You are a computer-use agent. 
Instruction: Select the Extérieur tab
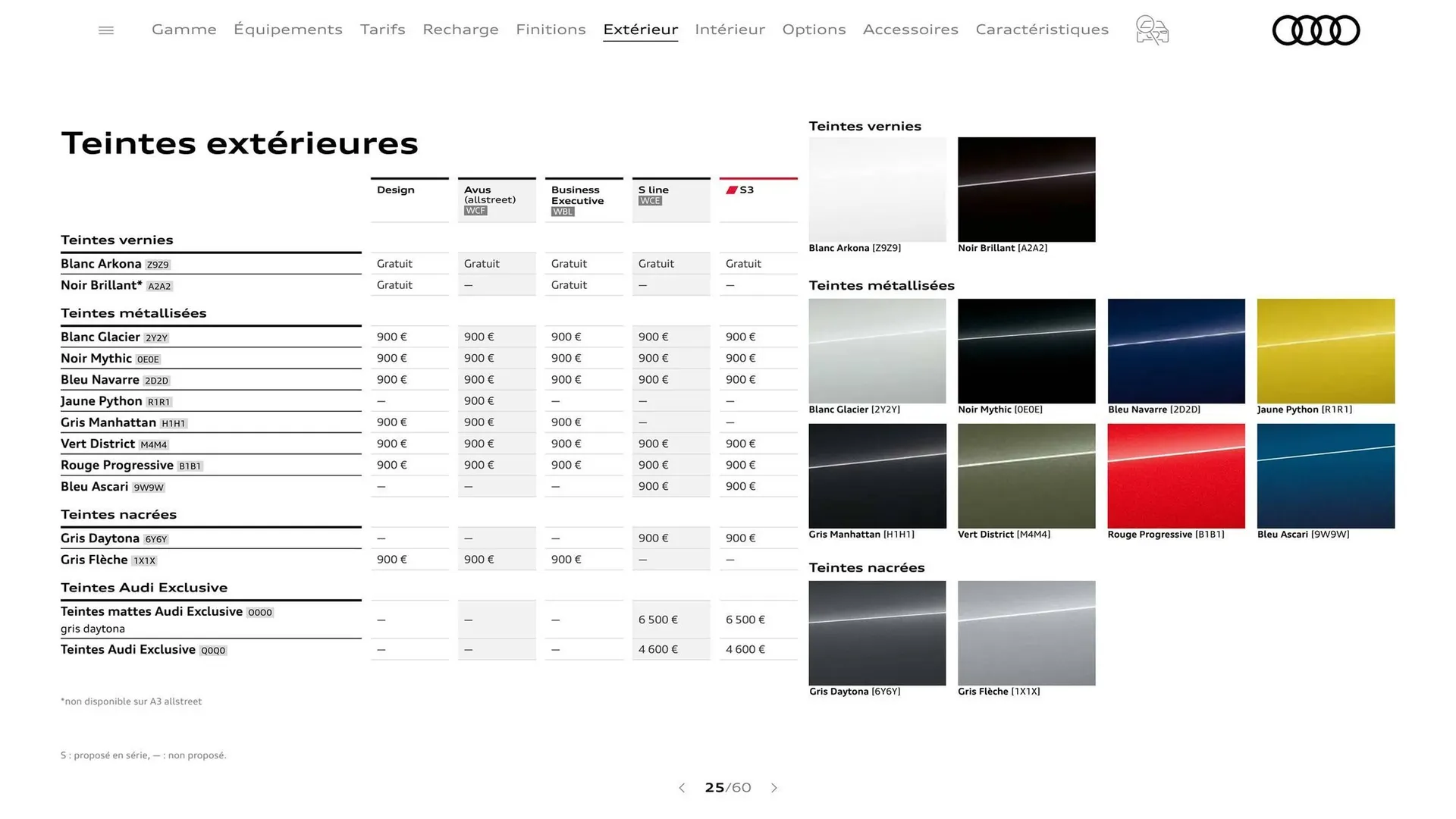641,30
